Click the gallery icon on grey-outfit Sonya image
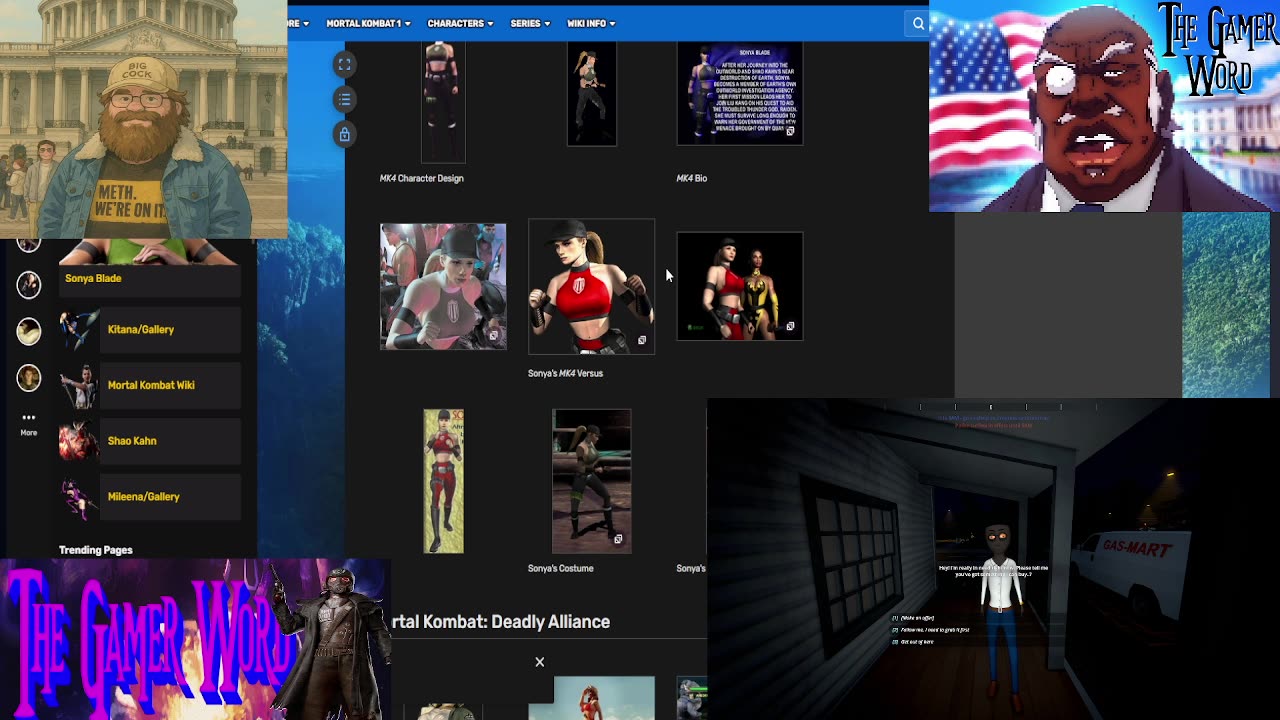This screenshot has height=720, width=1280. click(x=493, y=336)
